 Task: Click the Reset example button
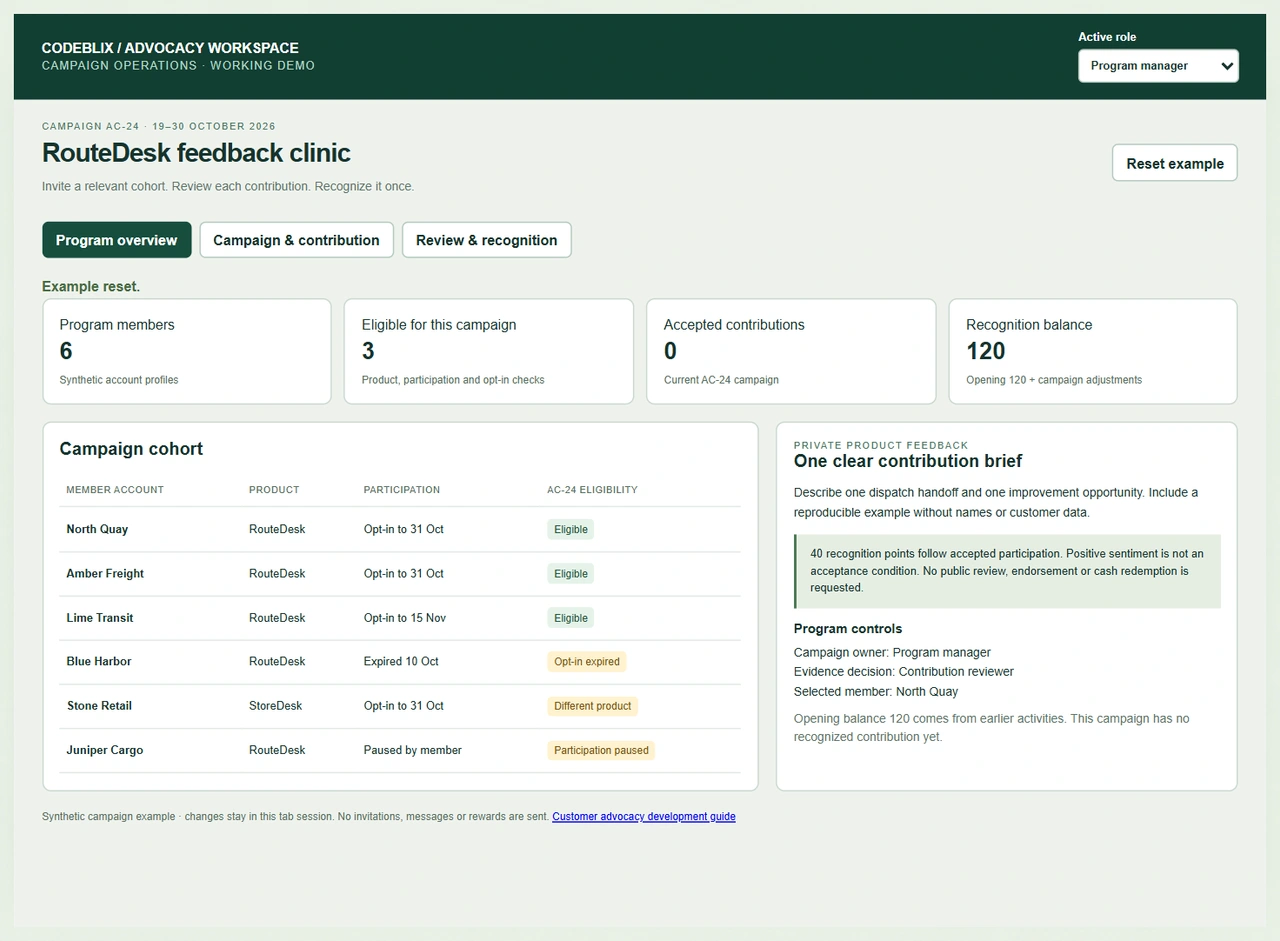click(1175, 163)
